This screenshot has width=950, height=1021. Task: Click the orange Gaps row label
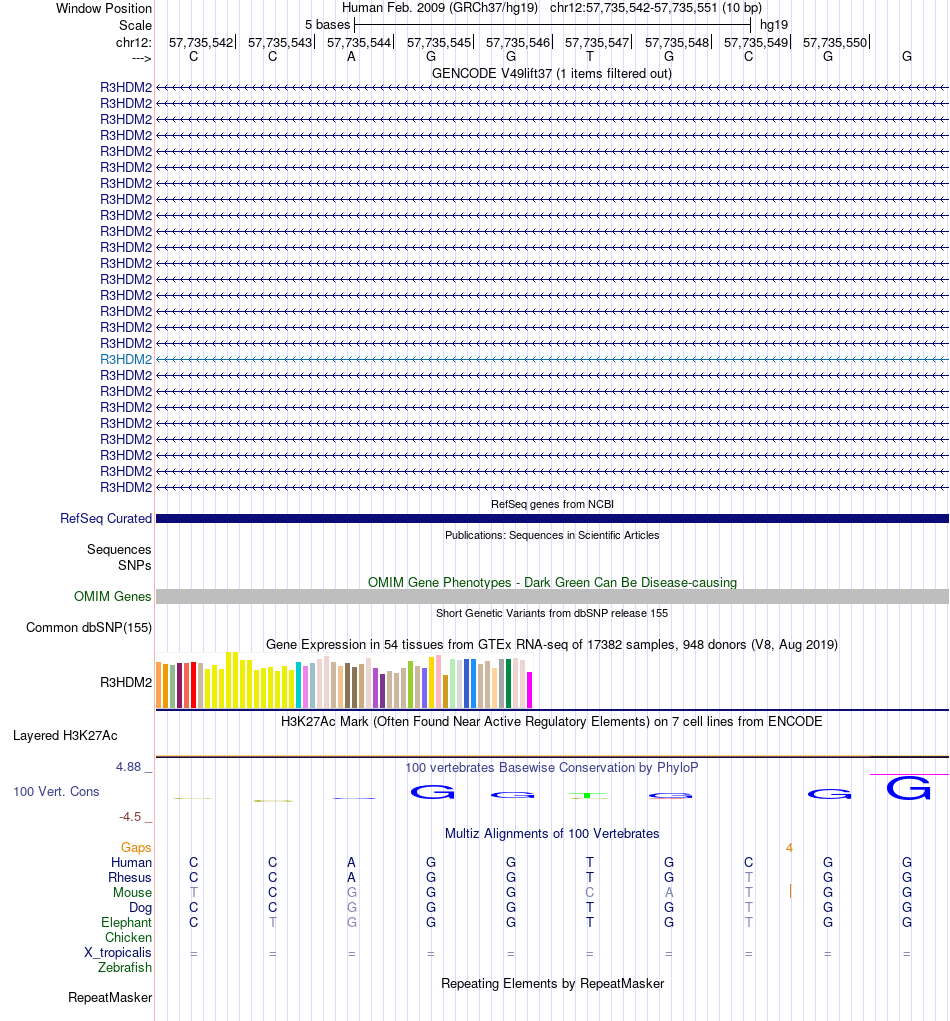[135, 848]
